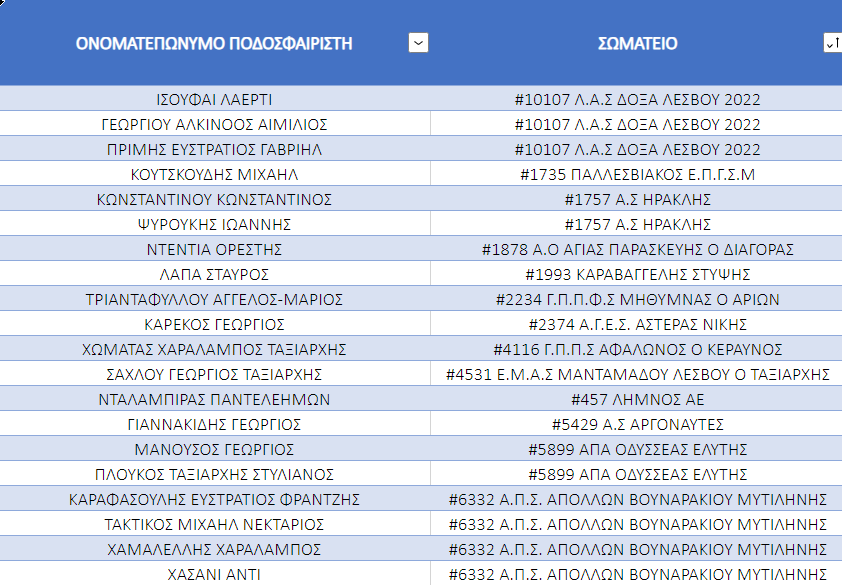The image size is (842, 585).
Task: Select cell ΚΩΝΣΤΑΝΤΙΝΟΥ ΚΩΝΣΤΑΝΤΙΝΟΣ
Action: [x=215, y=198]
